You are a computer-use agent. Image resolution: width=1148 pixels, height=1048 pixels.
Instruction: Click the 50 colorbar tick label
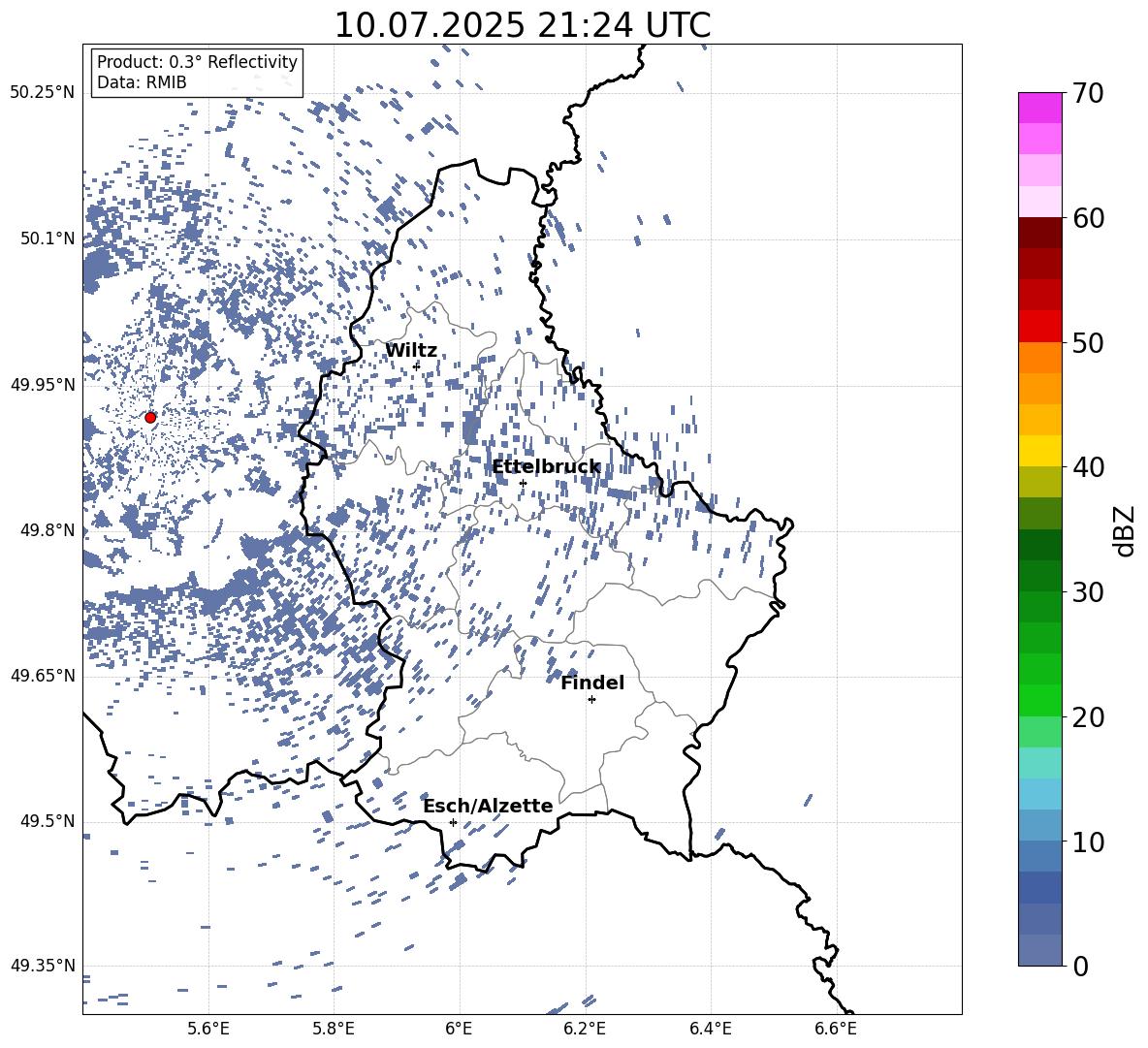1088,343
